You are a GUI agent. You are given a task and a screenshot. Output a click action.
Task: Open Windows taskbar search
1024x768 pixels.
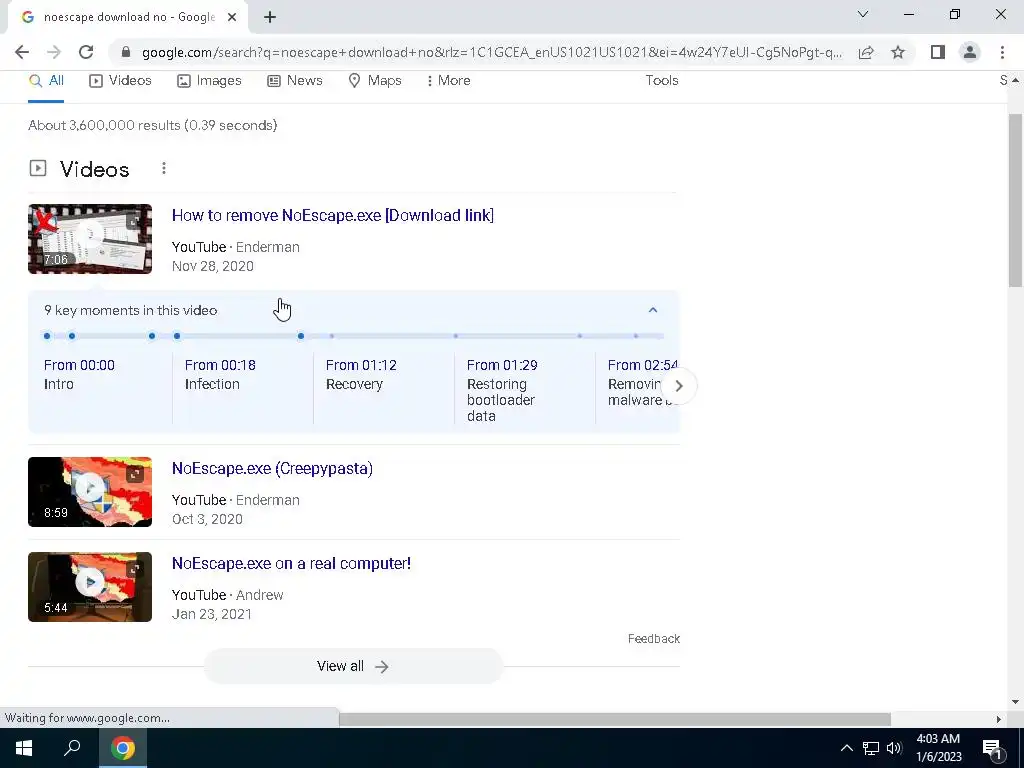72,748
